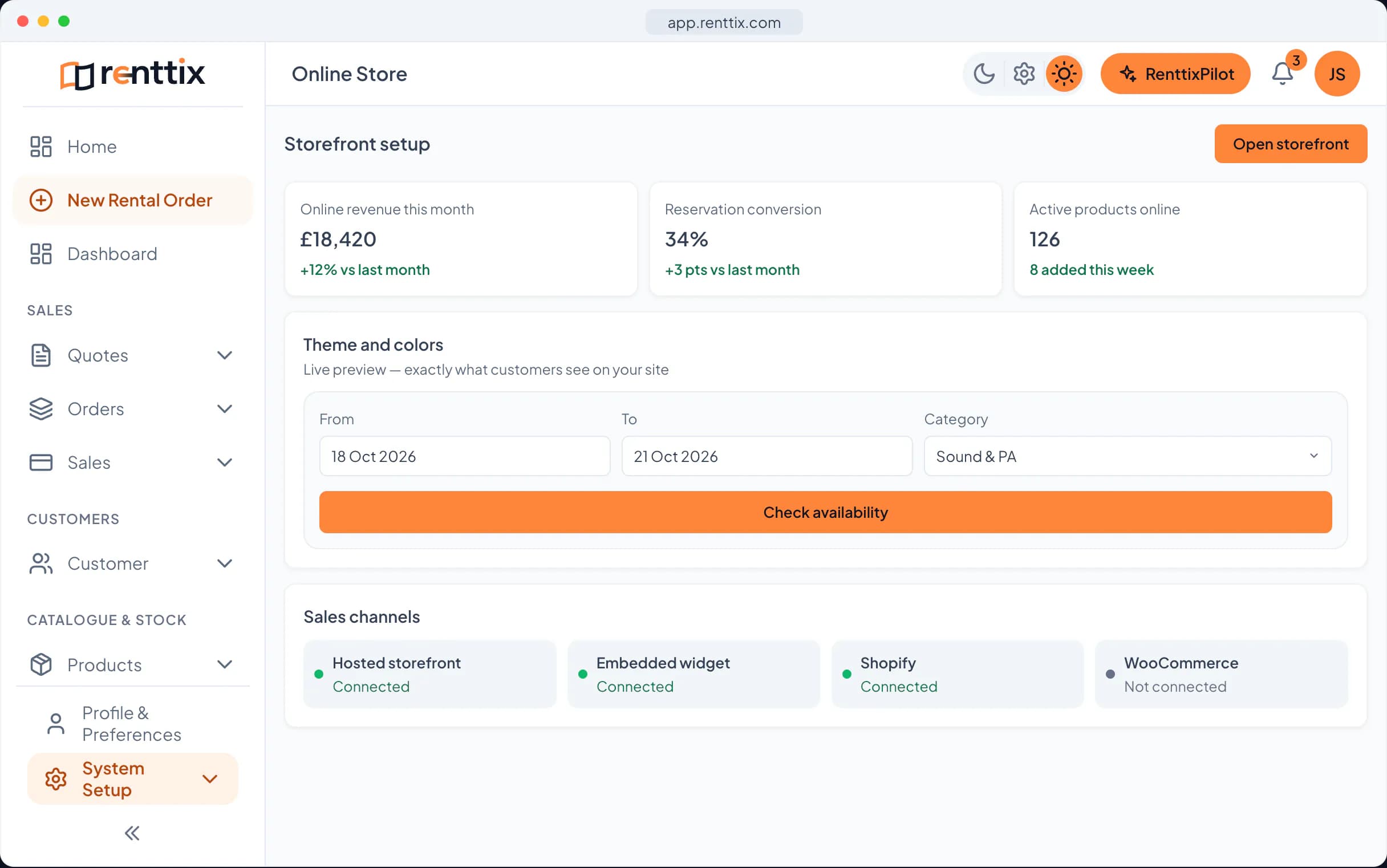Open Profile & Preferences
The image size is (1387, 868).
coord(133,724)
